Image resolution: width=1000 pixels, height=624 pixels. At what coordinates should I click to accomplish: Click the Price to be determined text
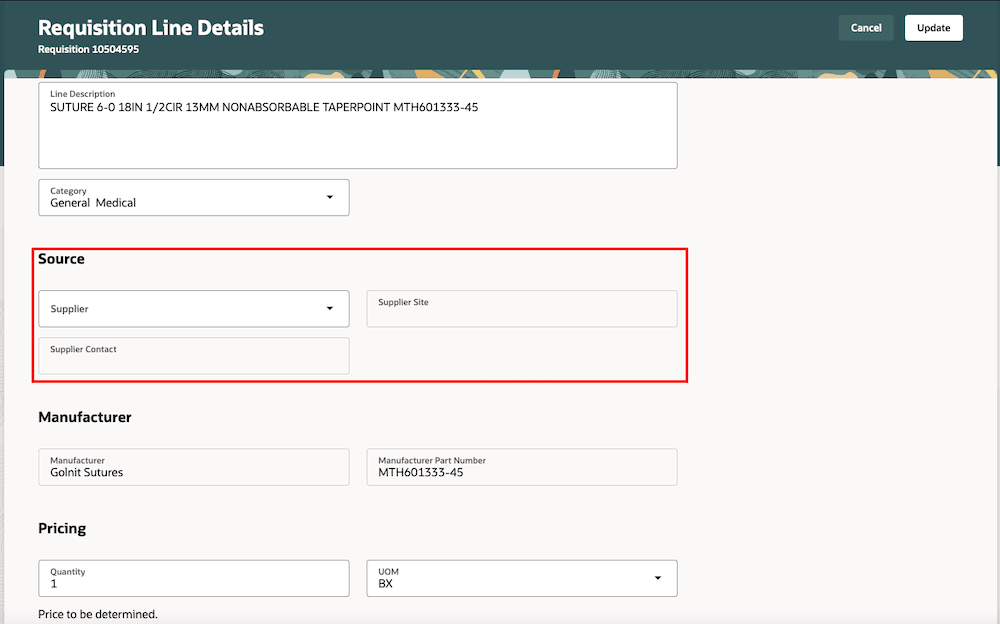(x=96, y=614)
